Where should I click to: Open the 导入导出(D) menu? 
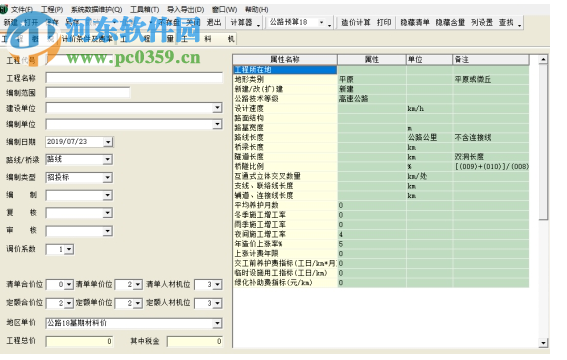point(186,9)
